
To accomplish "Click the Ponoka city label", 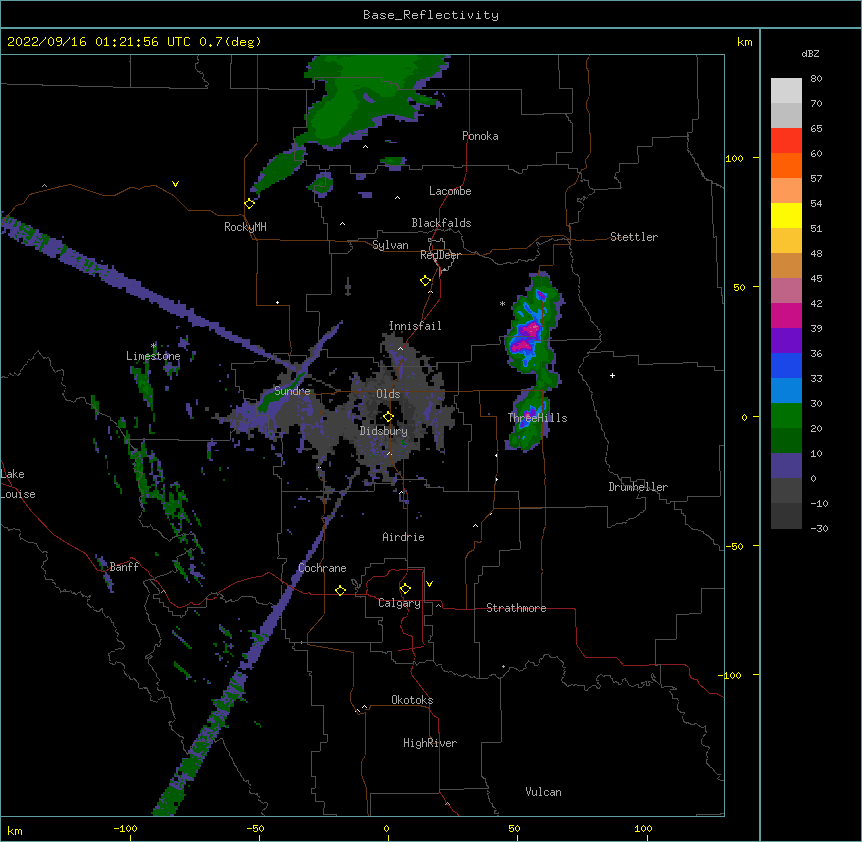I will (x=480, y=136).
